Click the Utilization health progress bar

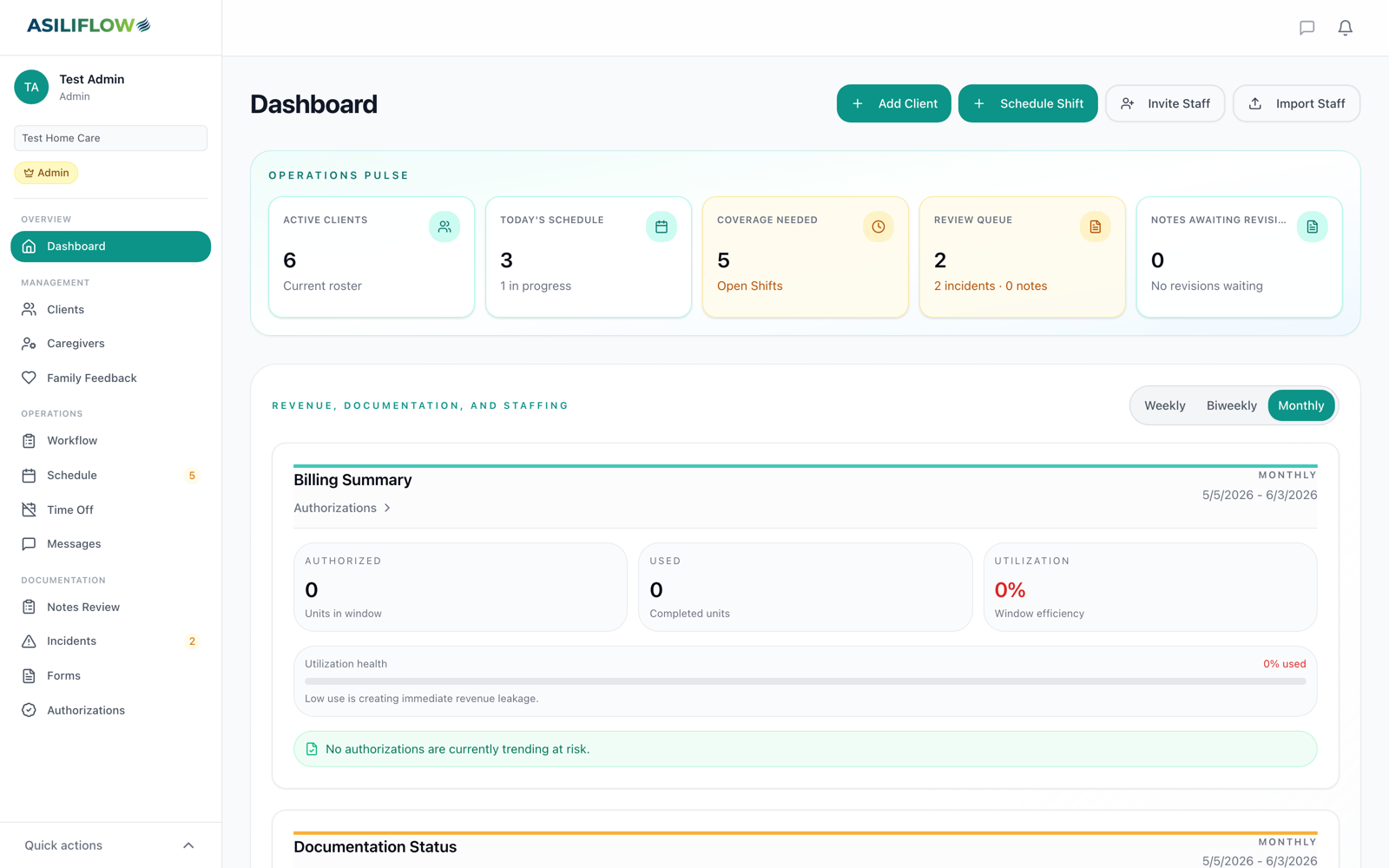pos(805,681)
